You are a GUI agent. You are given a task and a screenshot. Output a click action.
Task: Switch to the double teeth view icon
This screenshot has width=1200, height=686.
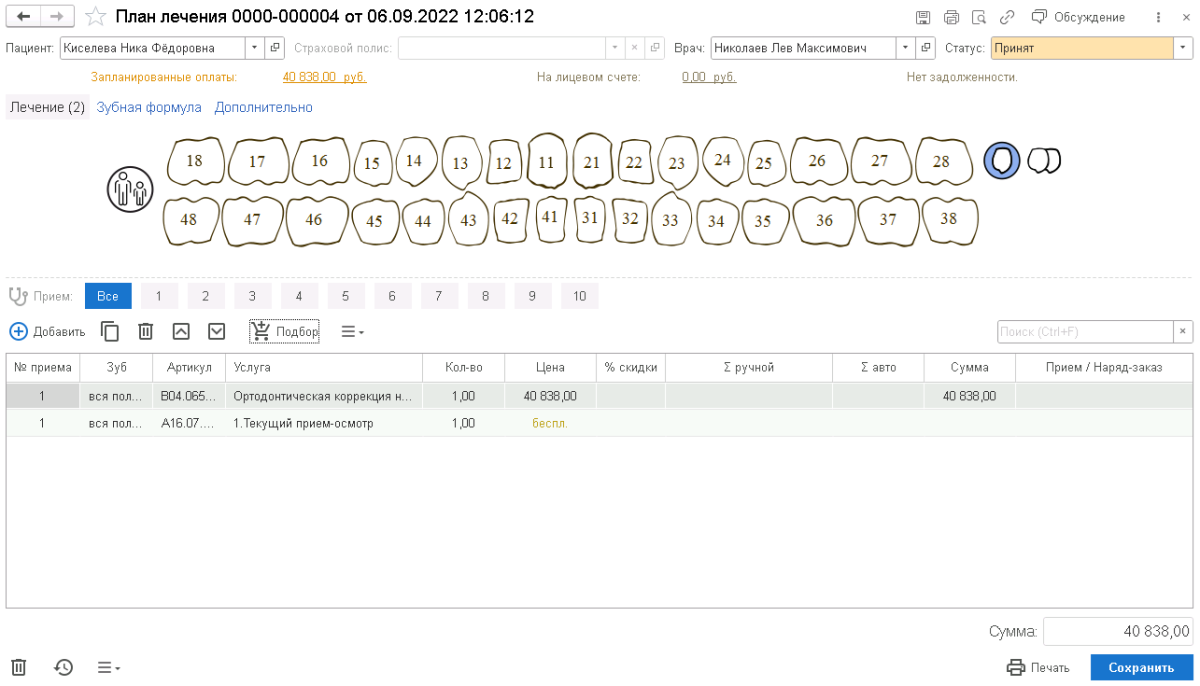tap(1044, 160)
